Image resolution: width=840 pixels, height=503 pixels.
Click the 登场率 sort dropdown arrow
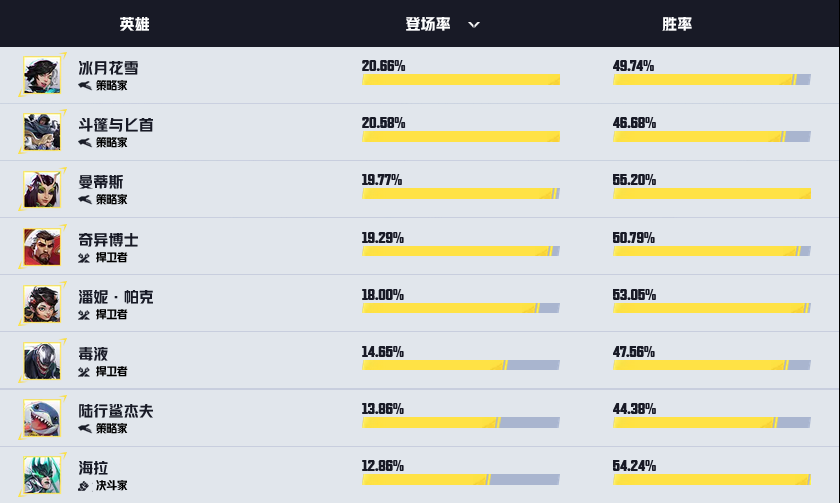474,24
